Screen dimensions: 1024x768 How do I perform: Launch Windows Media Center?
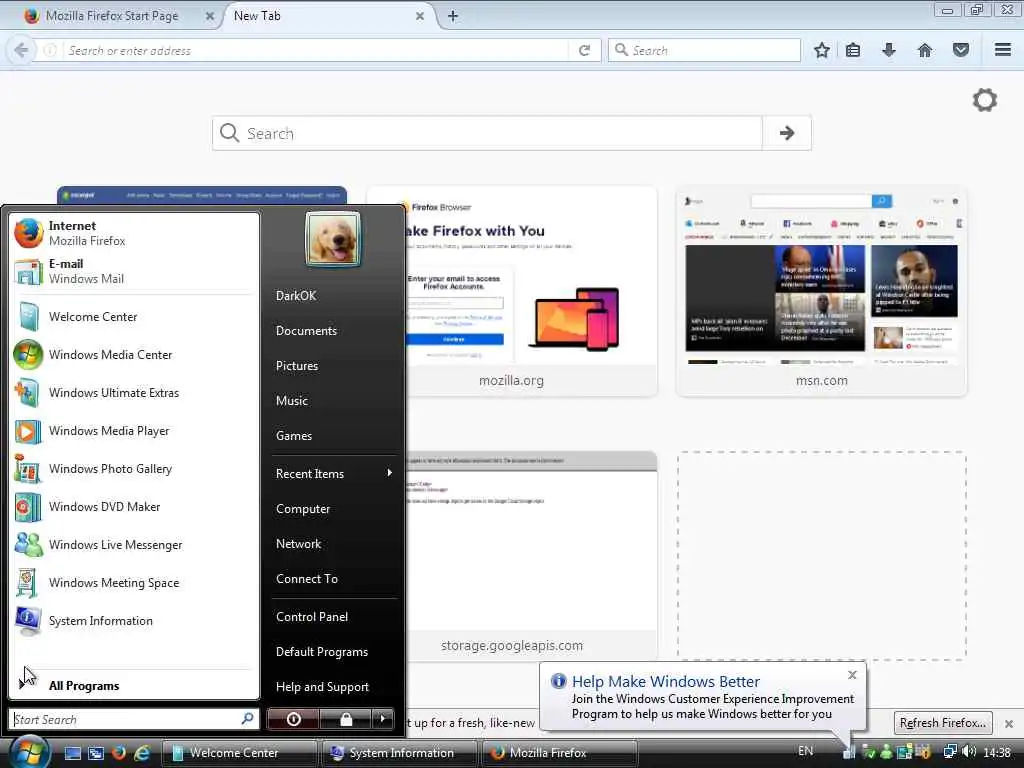point(134,355)
